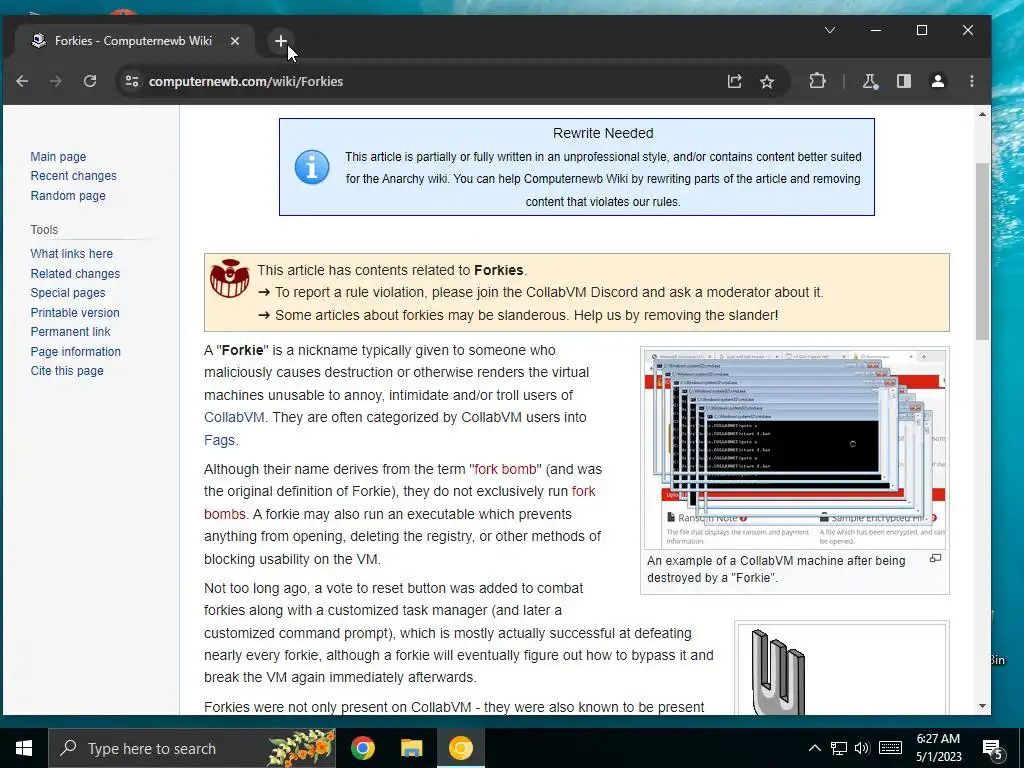Image resolution: width=1024 pixels, height=768 pixels.
Task: Click the browser back arrow
Action: 22,81
